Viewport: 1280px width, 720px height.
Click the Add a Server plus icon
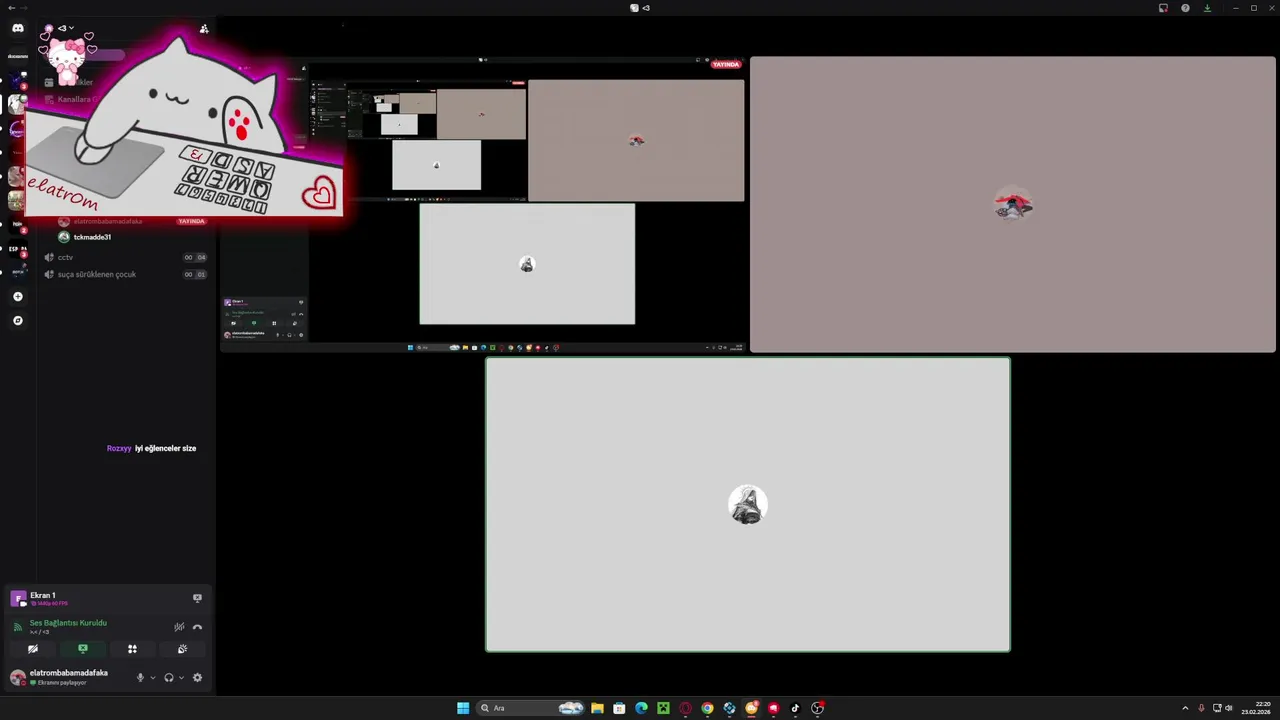point(17,297)
